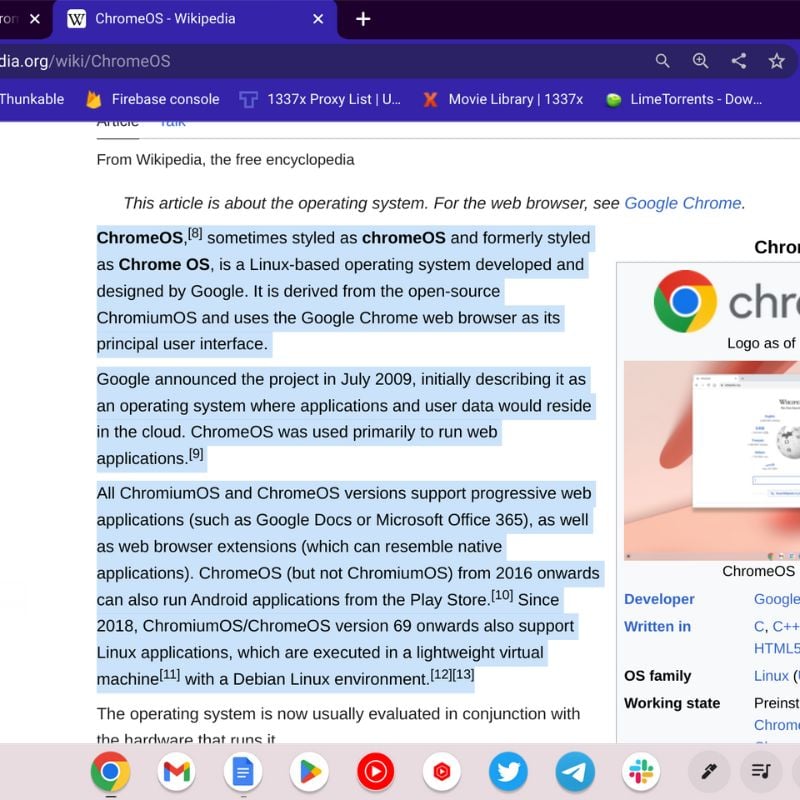Open YouTube from the dock
Screen dimensions: 800x800
(x=375, y=772)
